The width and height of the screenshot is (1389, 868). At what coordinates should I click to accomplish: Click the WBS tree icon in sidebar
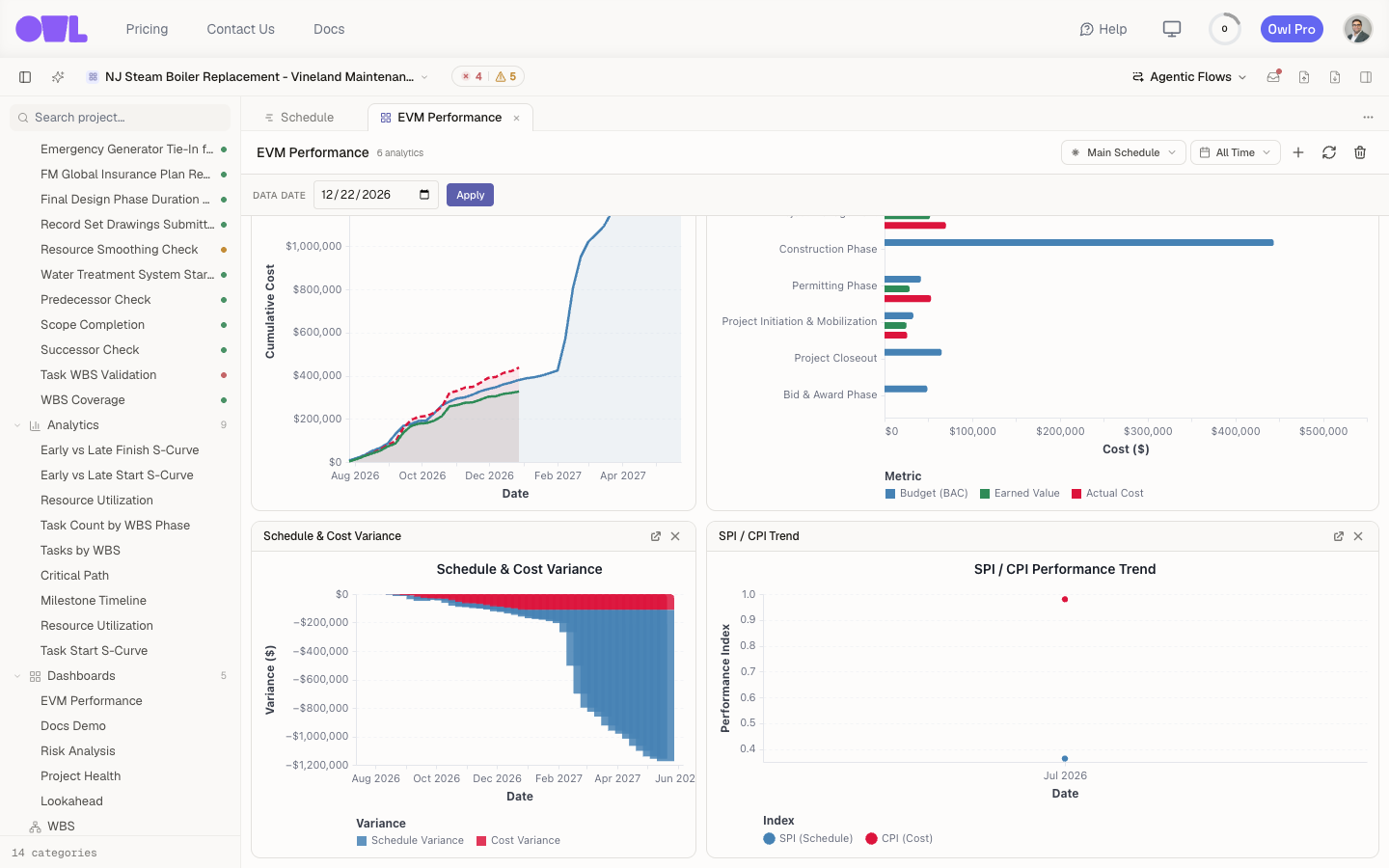[x=35, y=827]
